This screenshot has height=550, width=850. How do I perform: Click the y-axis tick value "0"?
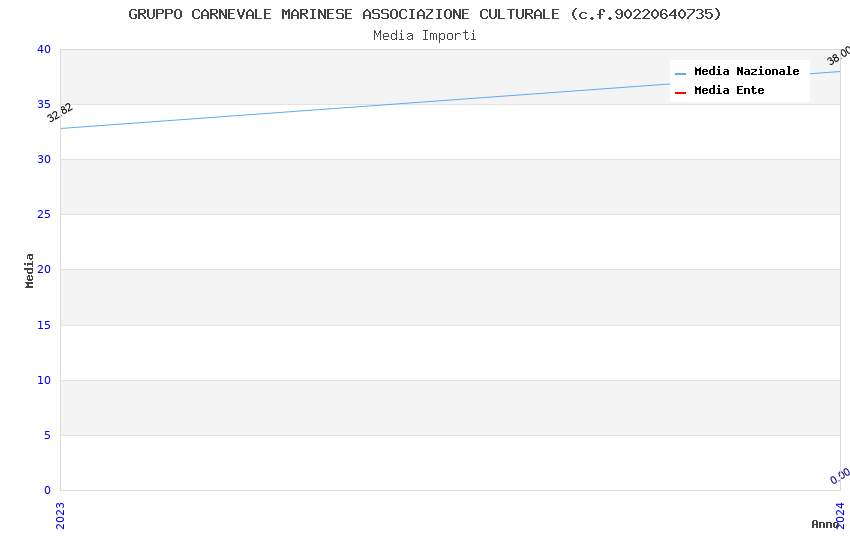[48, 490]
